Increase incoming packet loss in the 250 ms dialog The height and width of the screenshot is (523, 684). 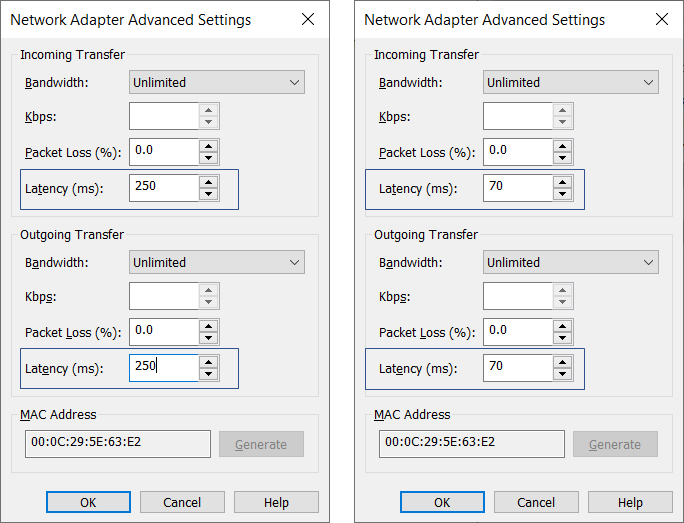(208, 146)
